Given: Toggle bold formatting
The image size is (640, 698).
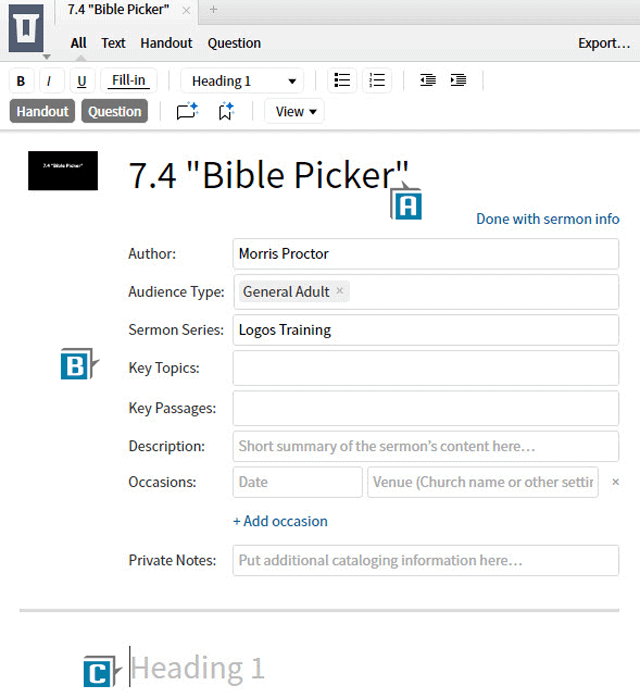Looking at the screenshot, I should click(20, 81).
